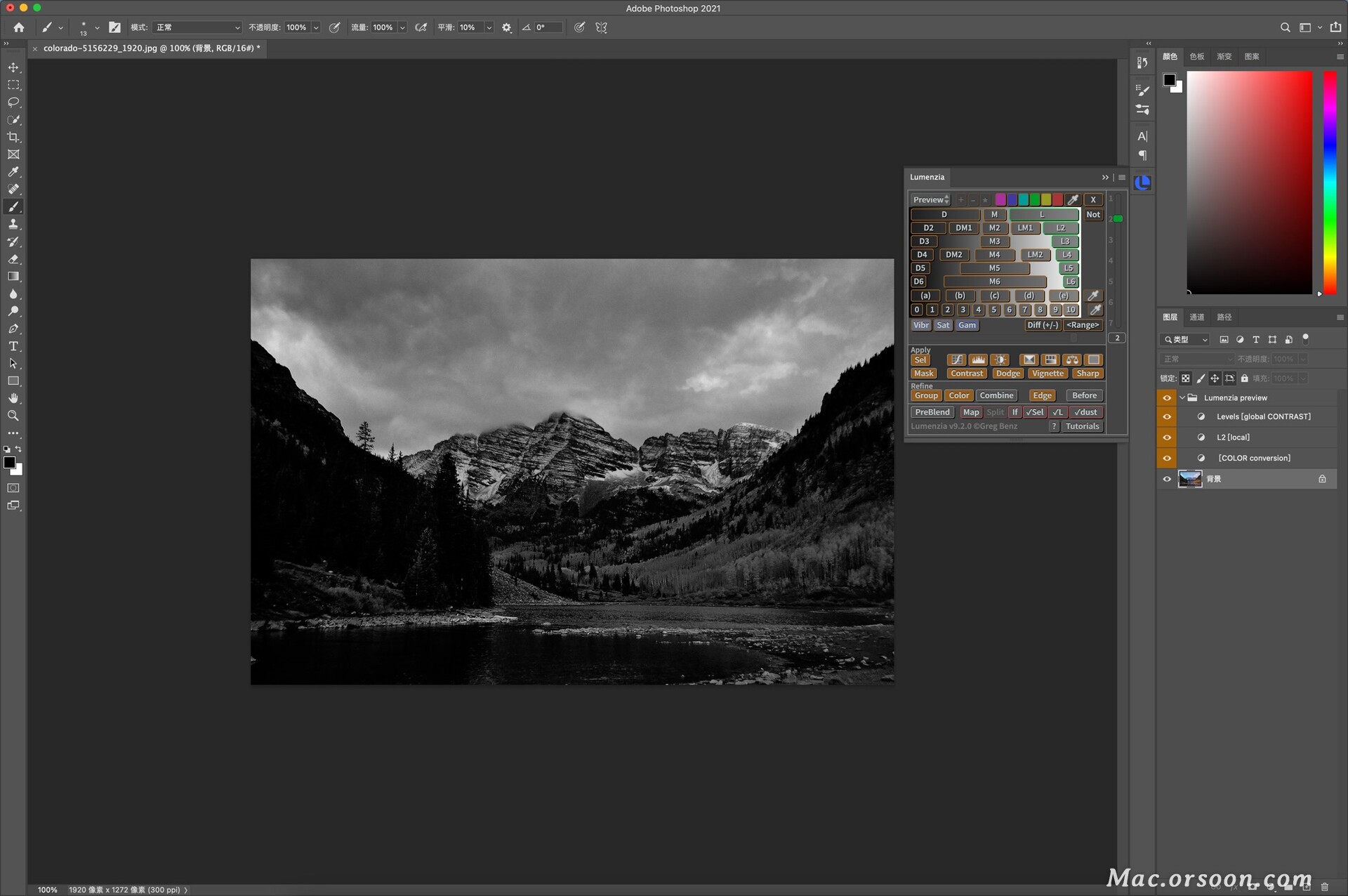1348x896 pixels.
Task: Select the Zoom tool in toolbar
Action: [13, 416]
